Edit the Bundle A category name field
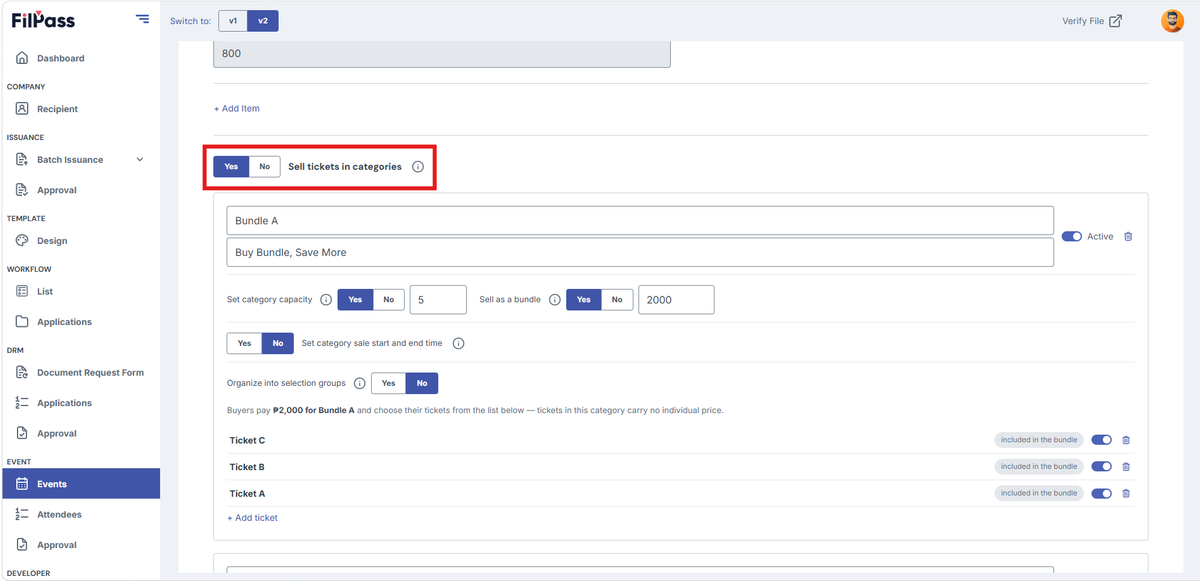The width and height of the screenshot is (1200, 581). [x=640, y=221]
